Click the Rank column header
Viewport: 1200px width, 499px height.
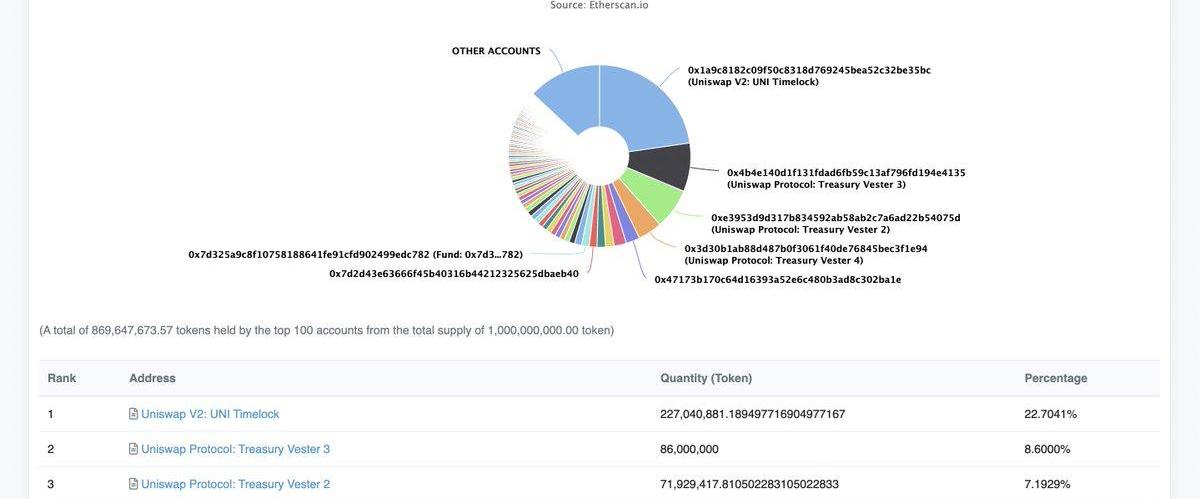pos(62,378)
